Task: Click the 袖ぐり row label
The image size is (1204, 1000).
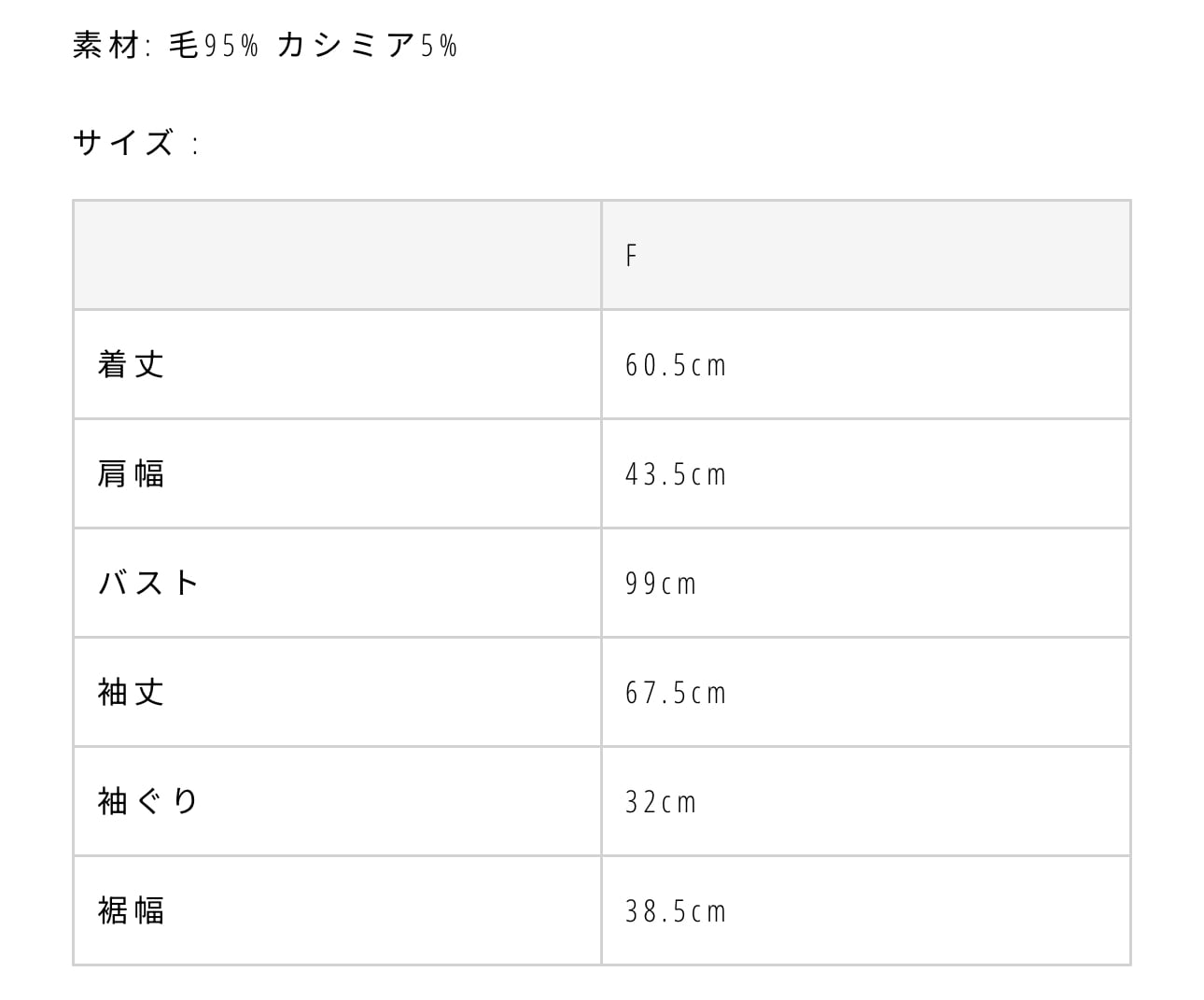Action: click(x=149, y=801)
